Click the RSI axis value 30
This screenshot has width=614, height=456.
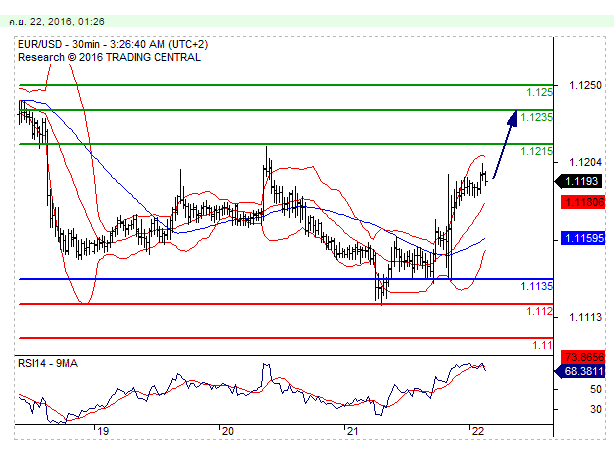pyautogui.click(x=596, y=409)
